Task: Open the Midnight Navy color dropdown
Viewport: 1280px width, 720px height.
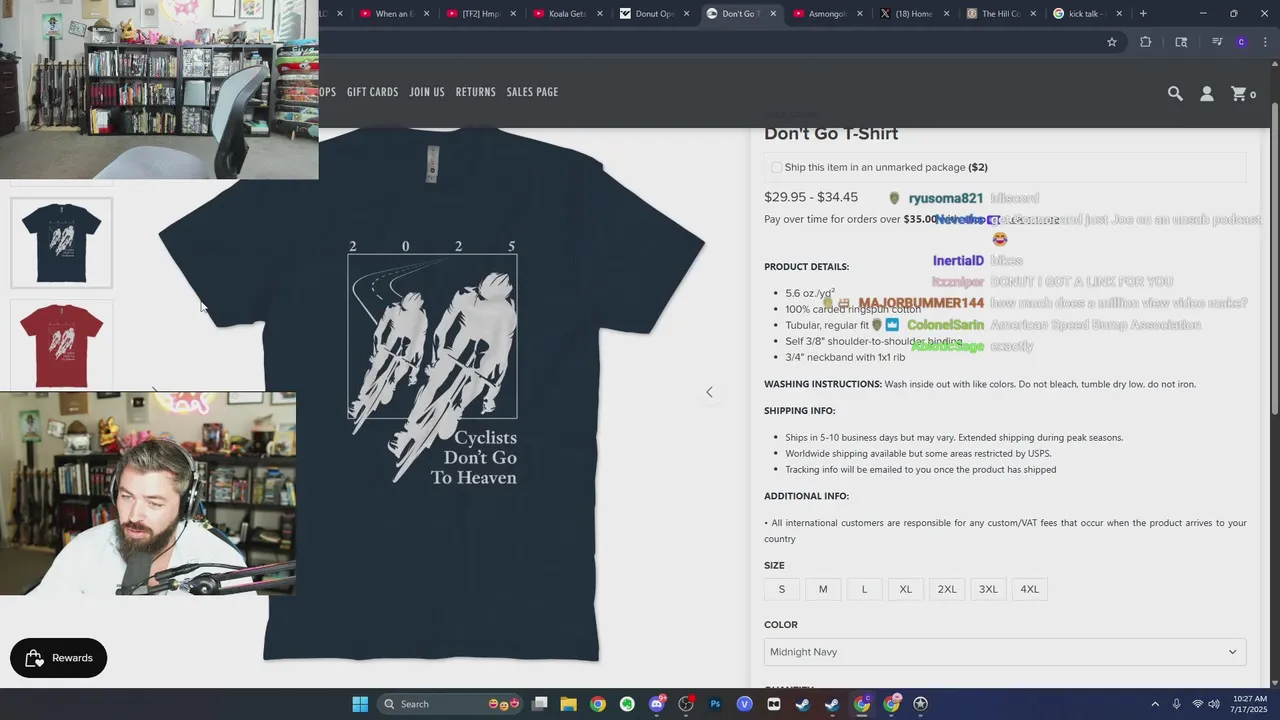Action: pyautogui.click(x=1005, y=652)
